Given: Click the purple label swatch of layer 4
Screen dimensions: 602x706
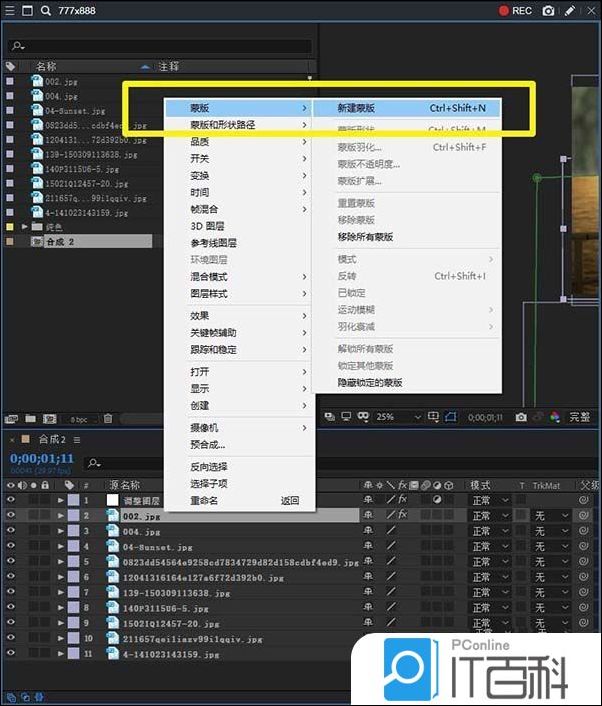Looking at the screenshot, I should click(x=74, y=547).
